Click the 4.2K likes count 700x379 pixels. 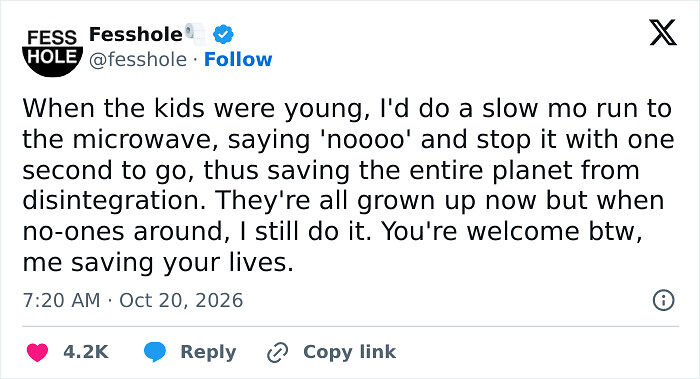86,352
